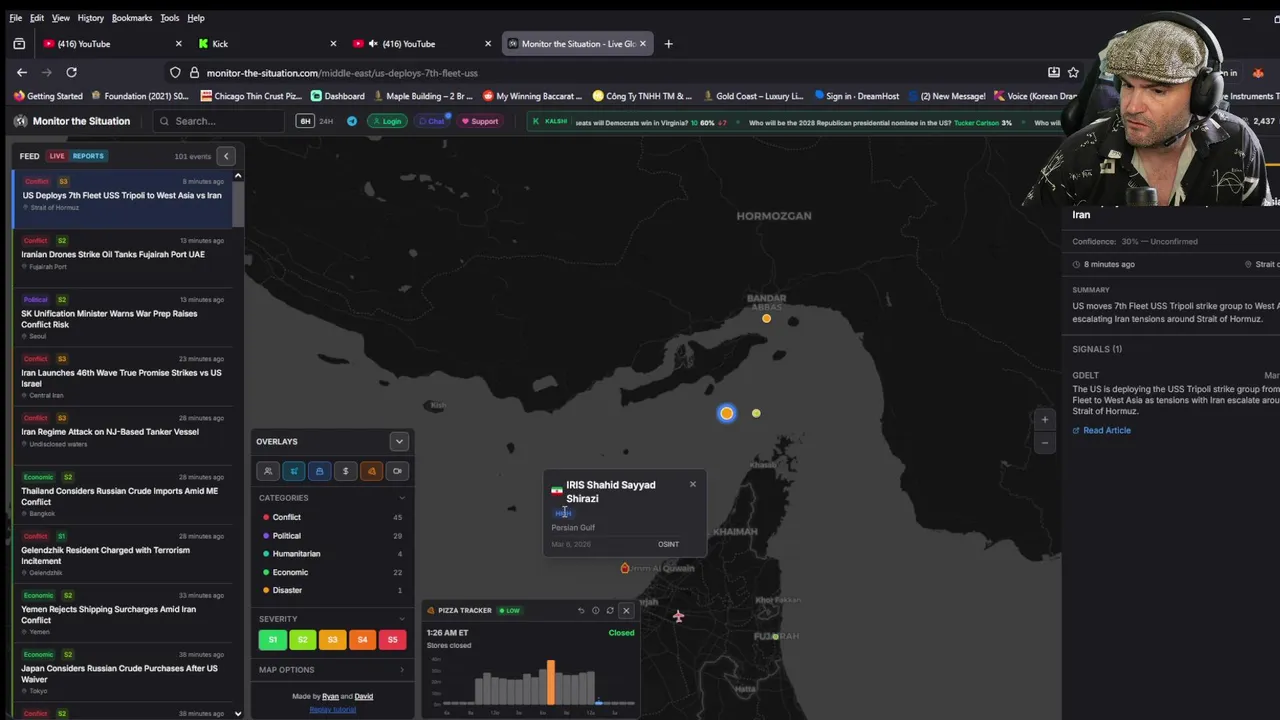Viewport: 1280px width, 720px height.
Task: Open a new browser tab
Action: (668, 44)
